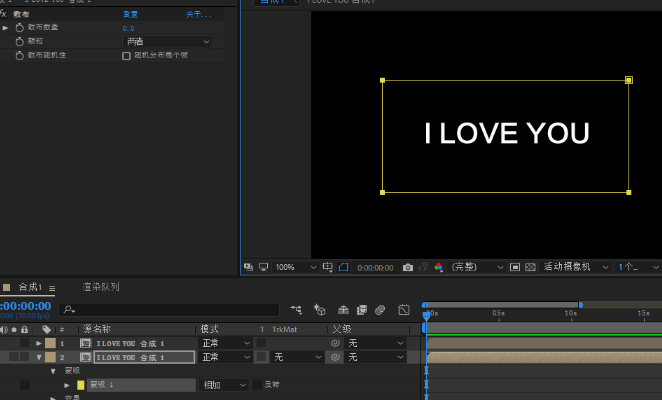
Task: Click the parent pick whip of layer 1
Action: (x=336, y=343)
